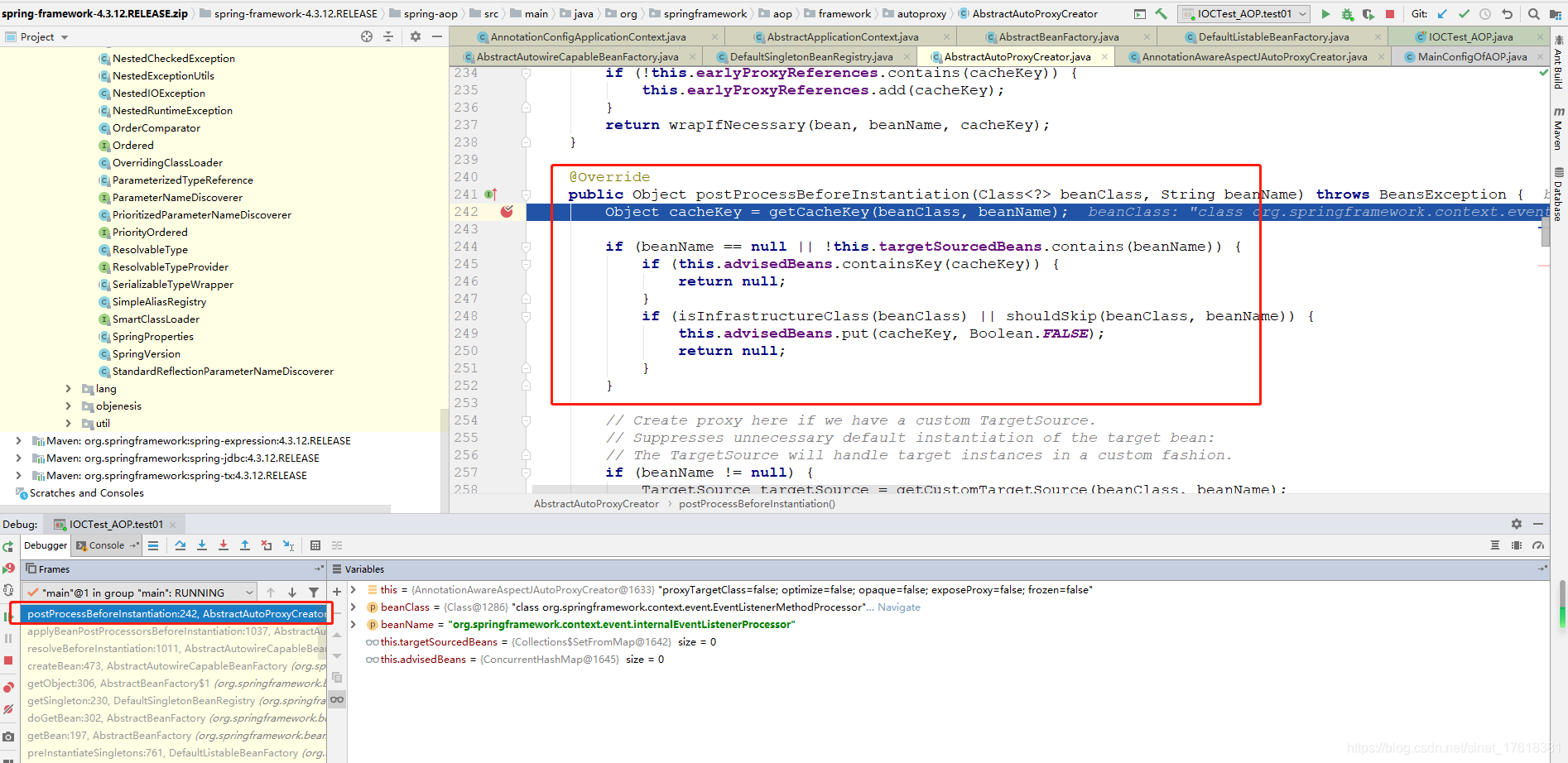Switch to AnnotationConfigApplicationContext.java tab

coord(588,37)
